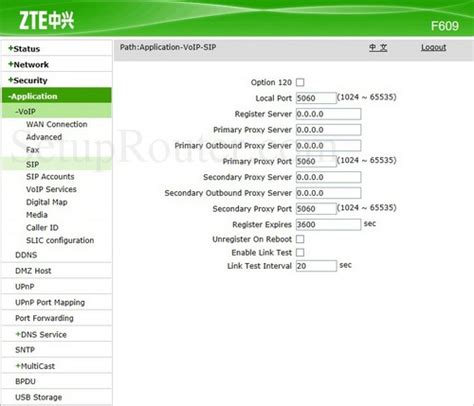Open the Port Forwarding page
The height and width of the screenshot is (406, 474).
coord(44,318)
